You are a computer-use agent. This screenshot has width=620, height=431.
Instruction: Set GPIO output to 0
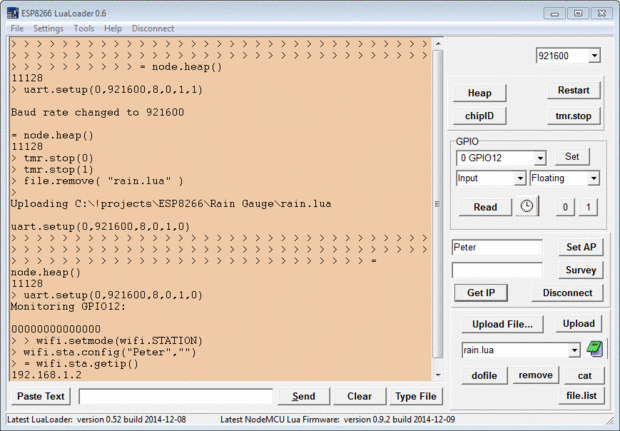click(565, 207)
